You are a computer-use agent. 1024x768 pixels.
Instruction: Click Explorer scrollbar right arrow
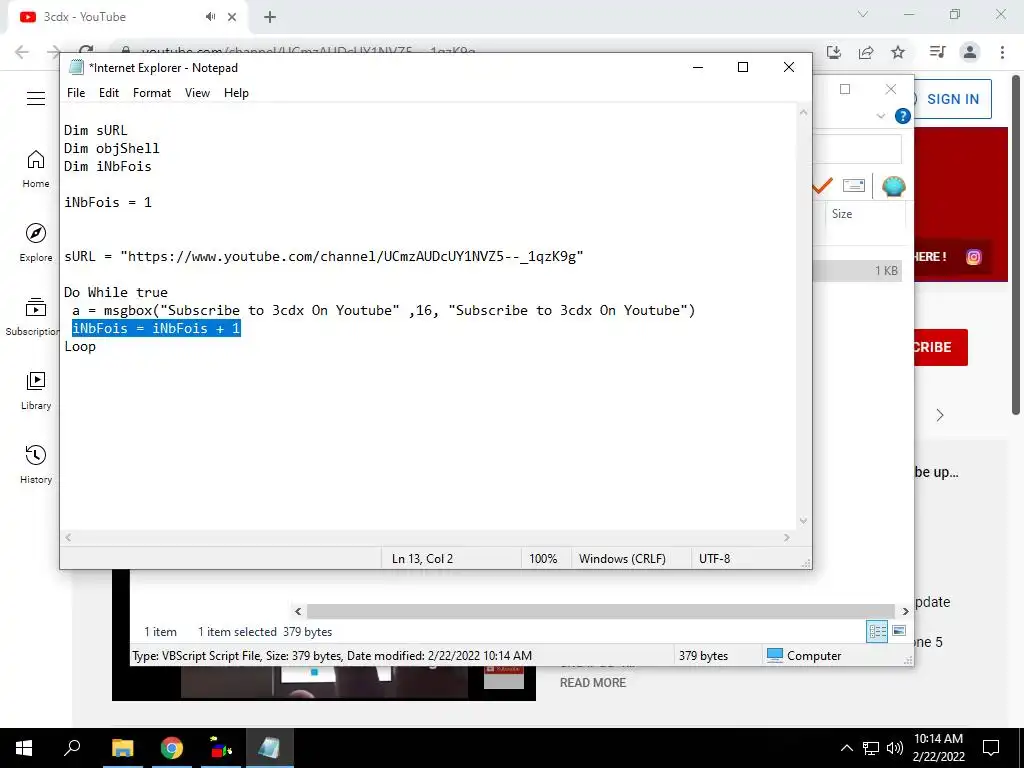[x=905, y=611]
